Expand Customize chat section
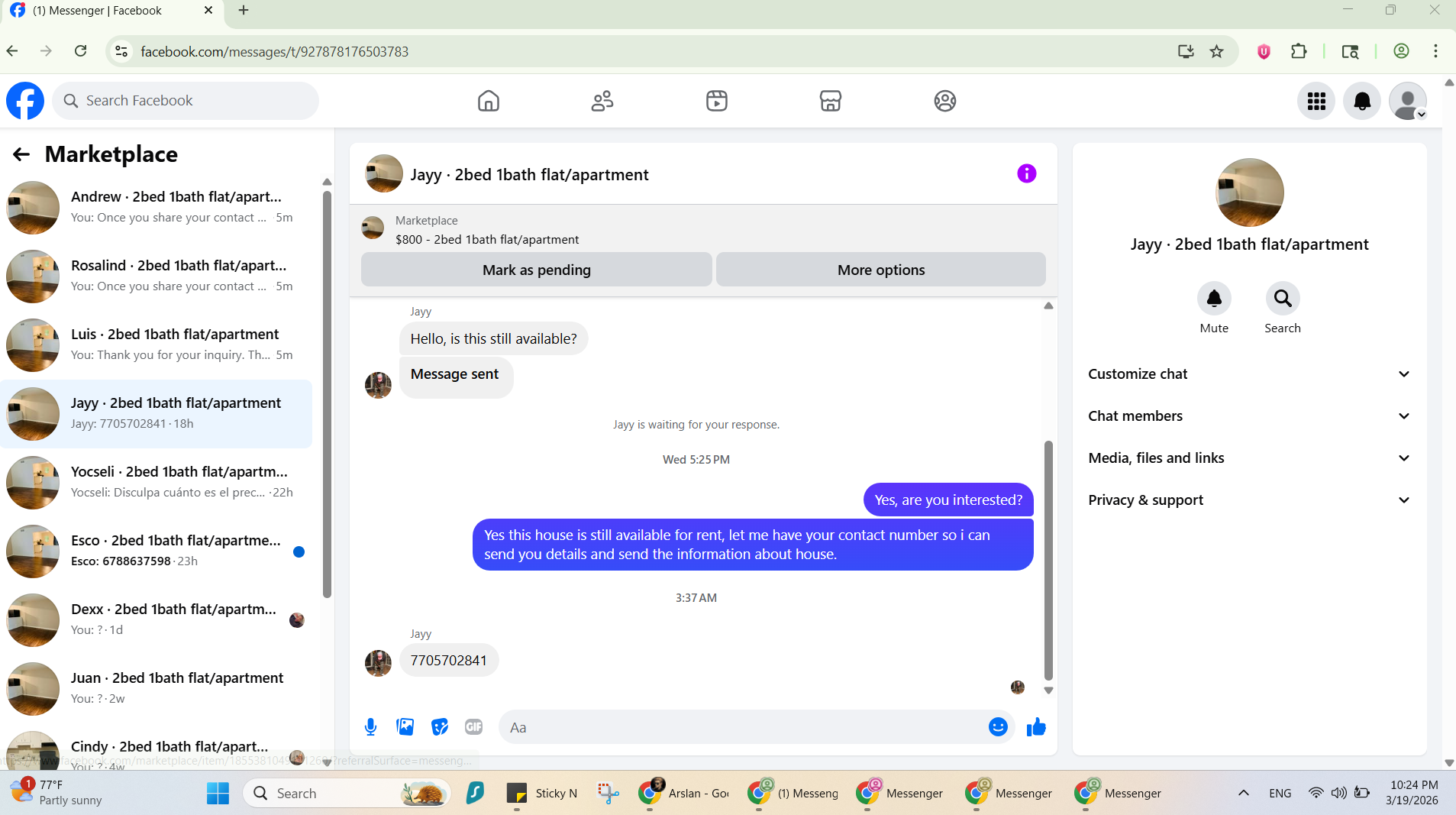 [x=1249, y=374]
